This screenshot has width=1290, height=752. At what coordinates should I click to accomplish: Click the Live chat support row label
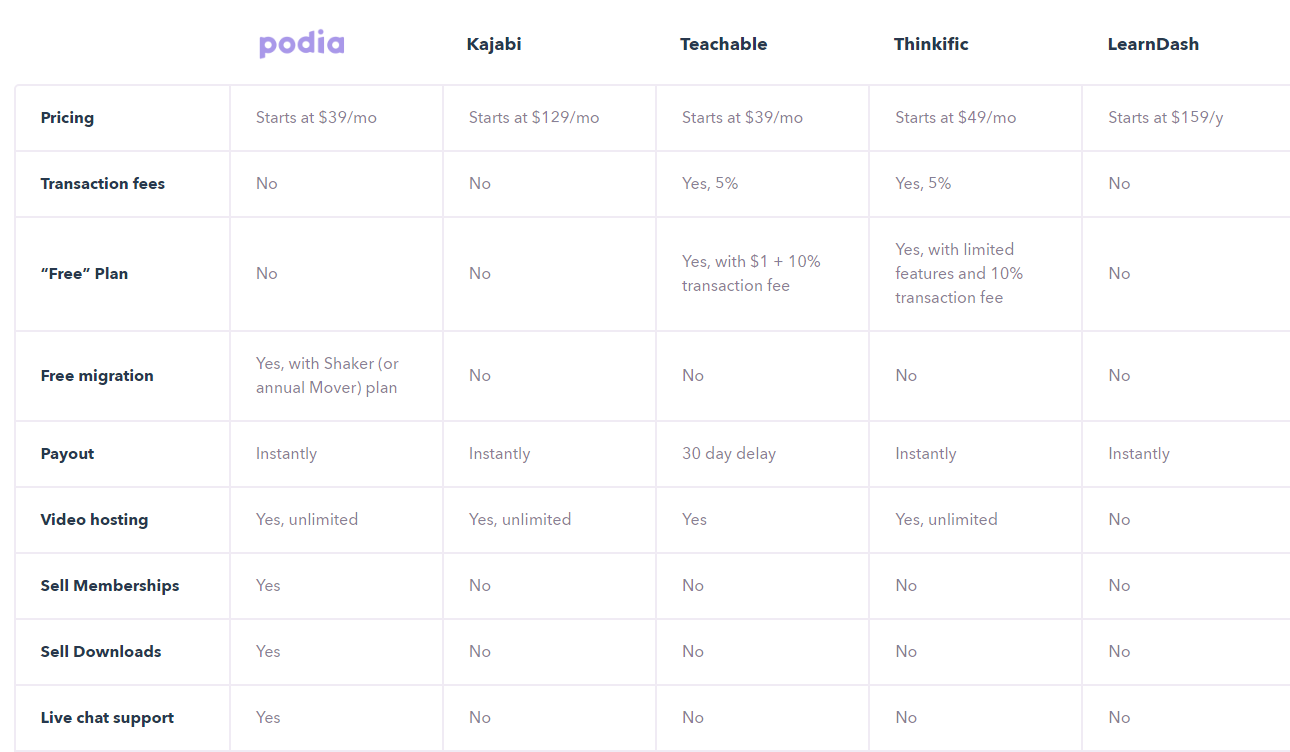pyautogui.click(x=107, y=718)
